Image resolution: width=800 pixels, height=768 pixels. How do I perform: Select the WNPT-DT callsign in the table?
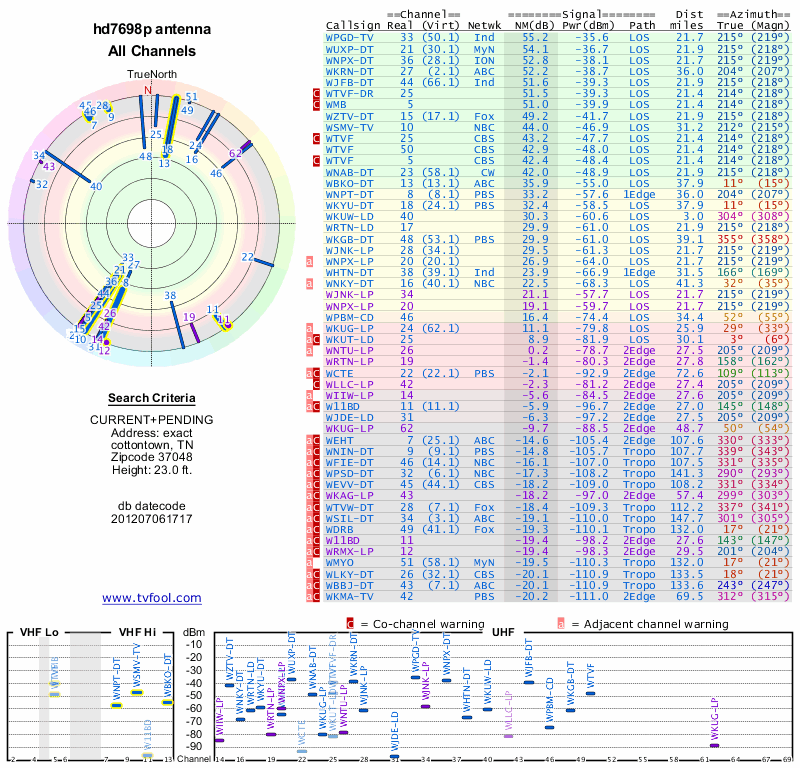(349, 194)
